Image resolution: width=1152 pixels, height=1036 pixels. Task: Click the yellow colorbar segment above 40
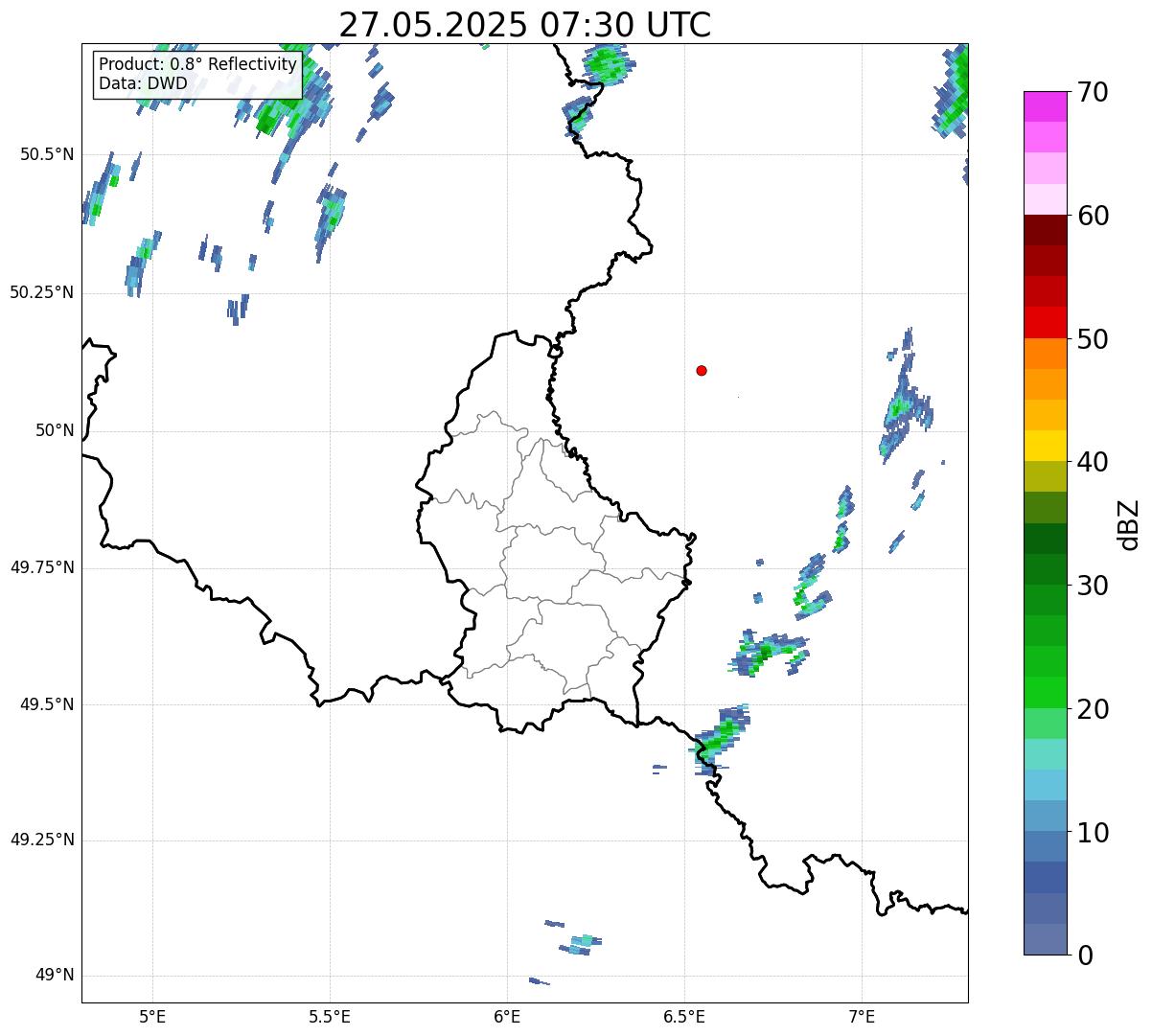point(1045,446)
